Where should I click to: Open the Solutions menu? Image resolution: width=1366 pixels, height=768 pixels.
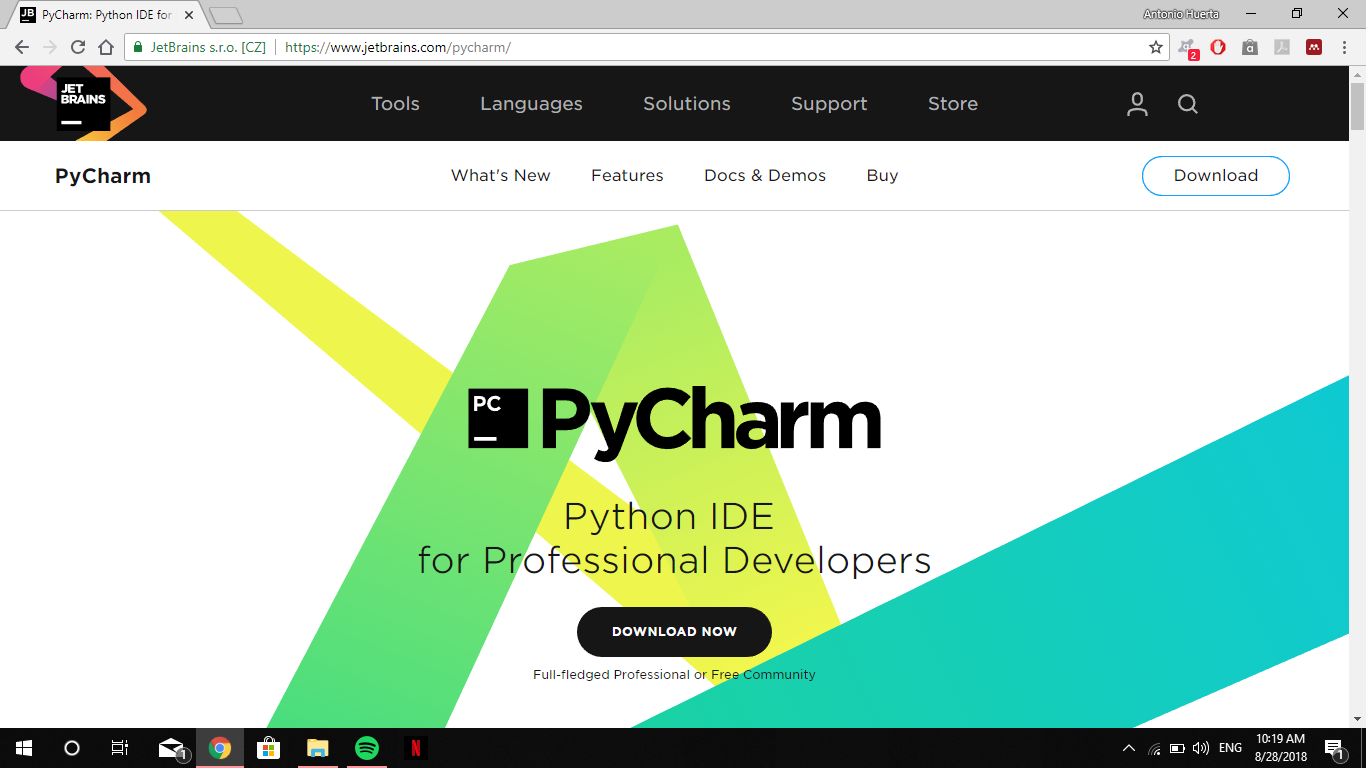[x=687, y=103]
